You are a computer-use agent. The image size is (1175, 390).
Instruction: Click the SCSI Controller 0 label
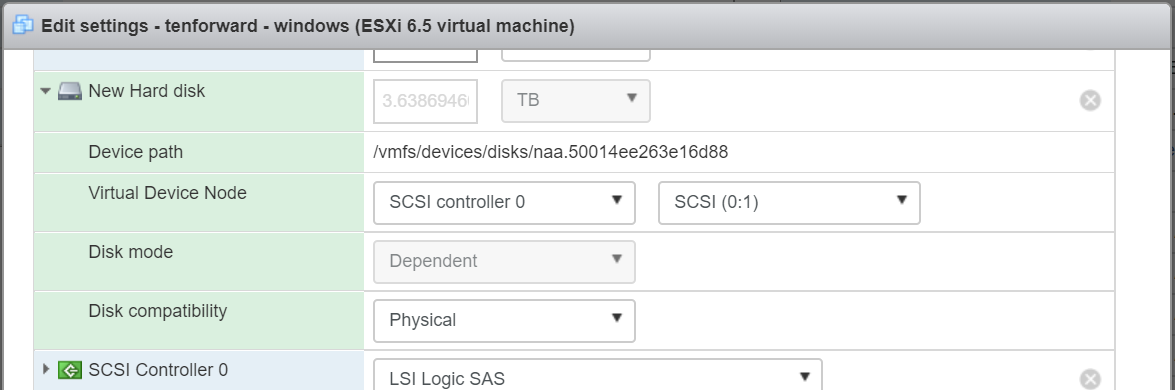click(x=158, y=370)
